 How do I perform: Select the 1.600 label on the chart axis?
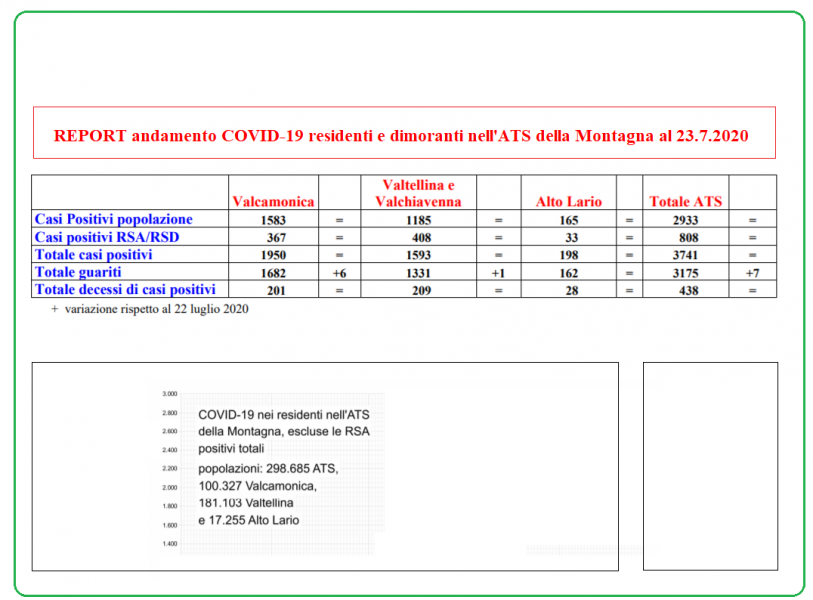tap(170, 525)
